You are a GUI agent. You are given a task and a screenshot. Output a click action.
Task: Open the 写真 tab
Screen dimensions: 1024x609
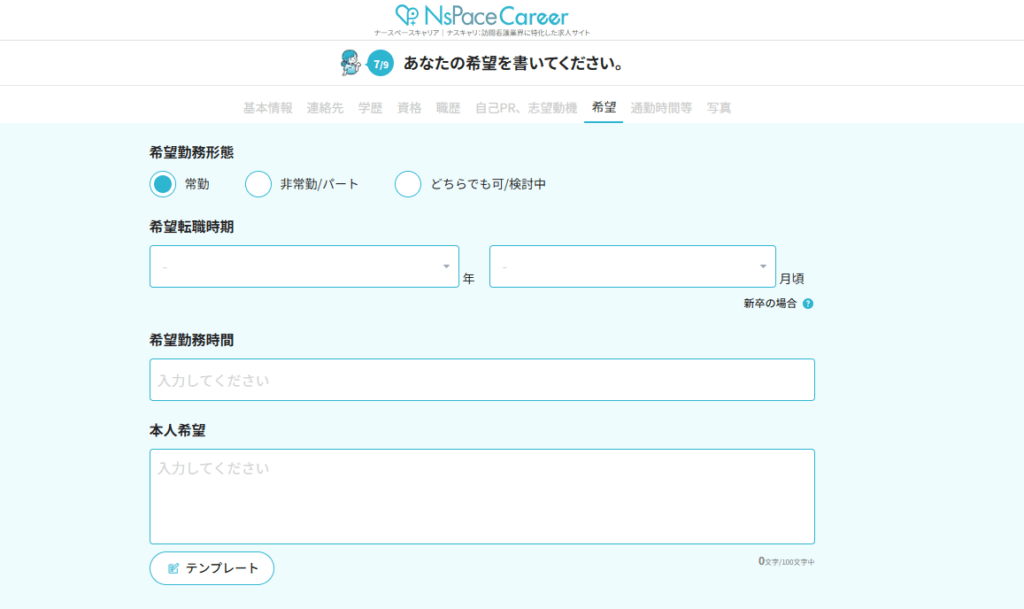coord(719,108)
